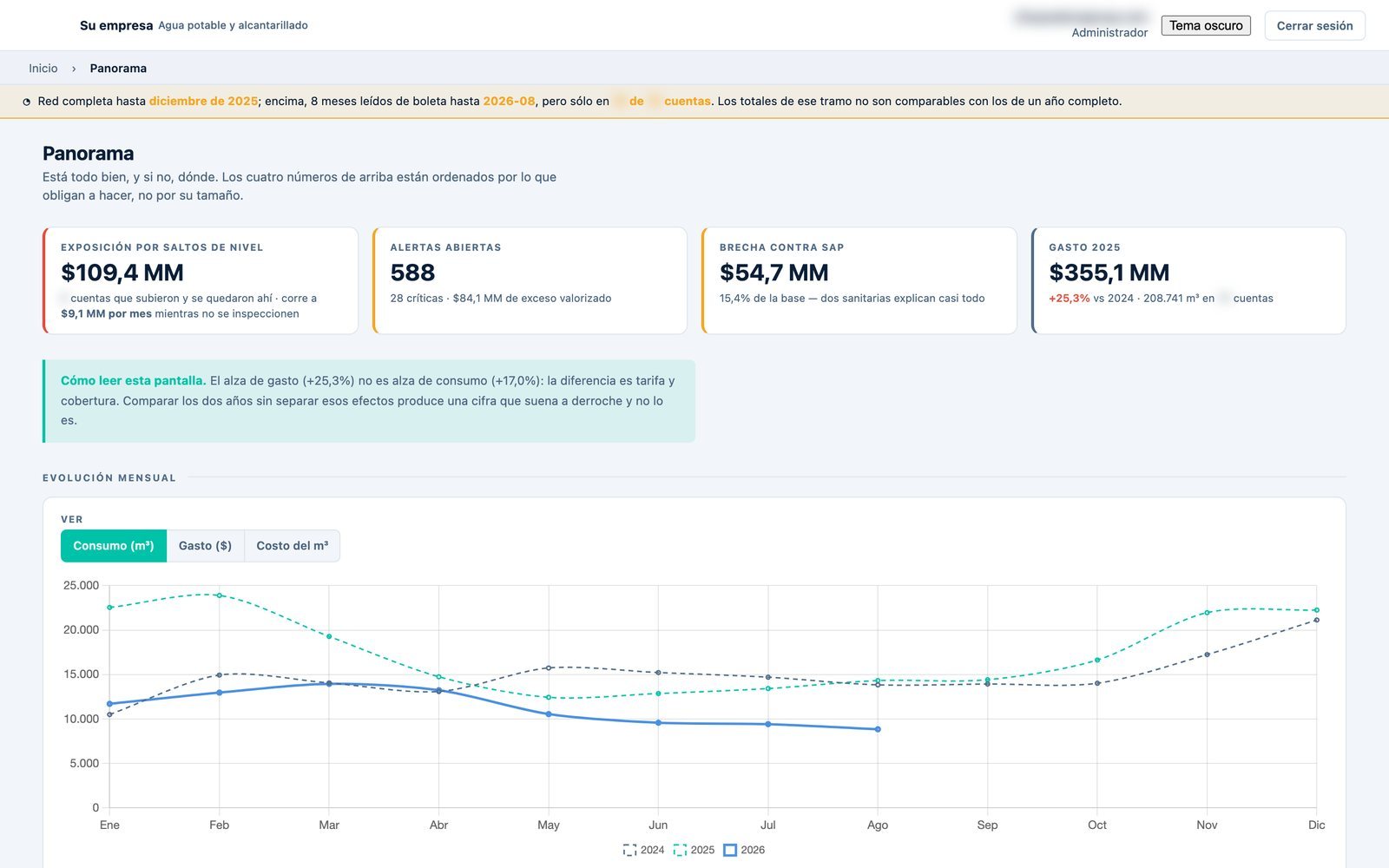Select the Panorama breadcrumb item
1389x868 pixels.
[x=118, y=69]
